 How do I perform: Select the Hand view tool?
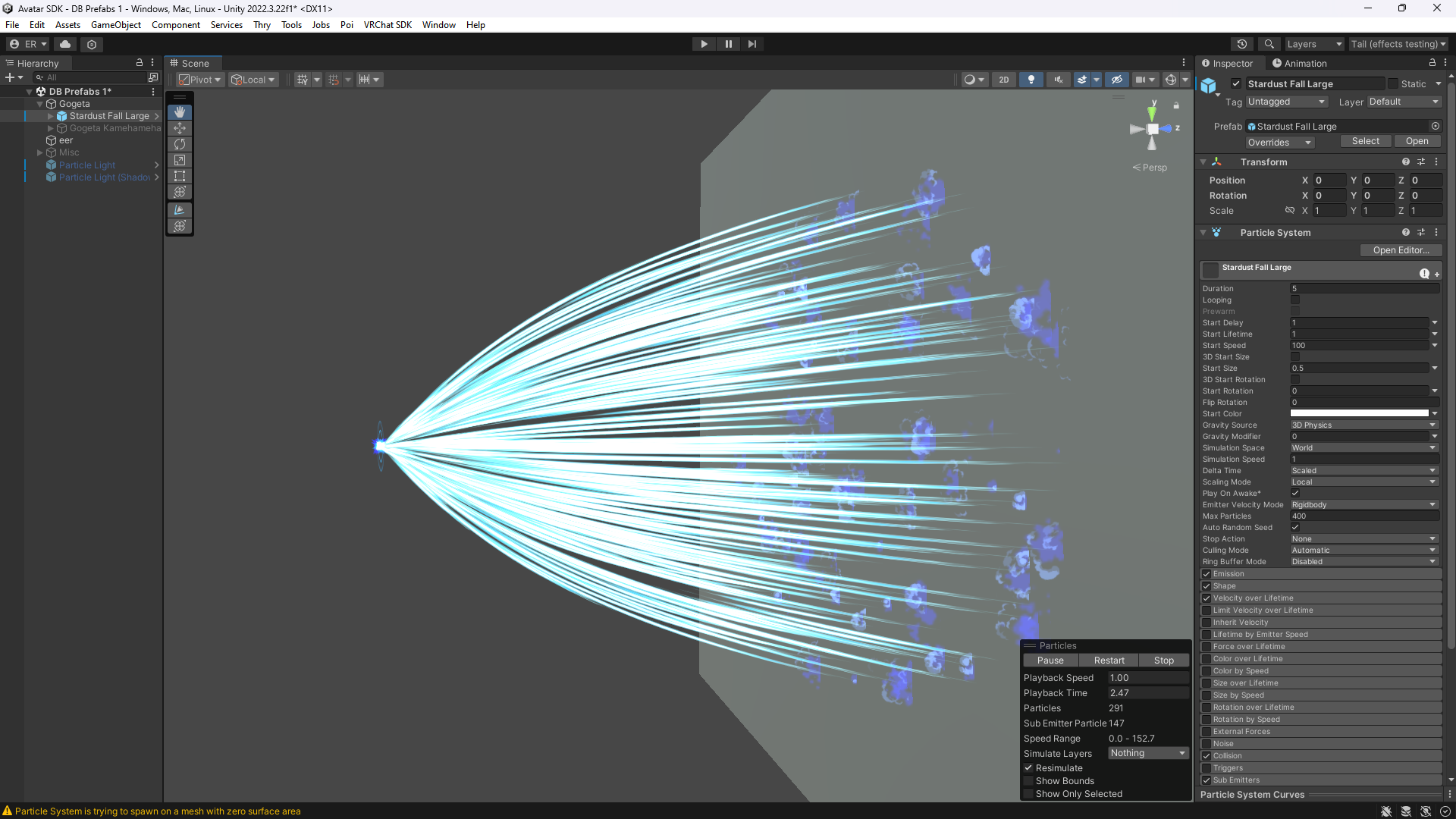pos(180,112)
